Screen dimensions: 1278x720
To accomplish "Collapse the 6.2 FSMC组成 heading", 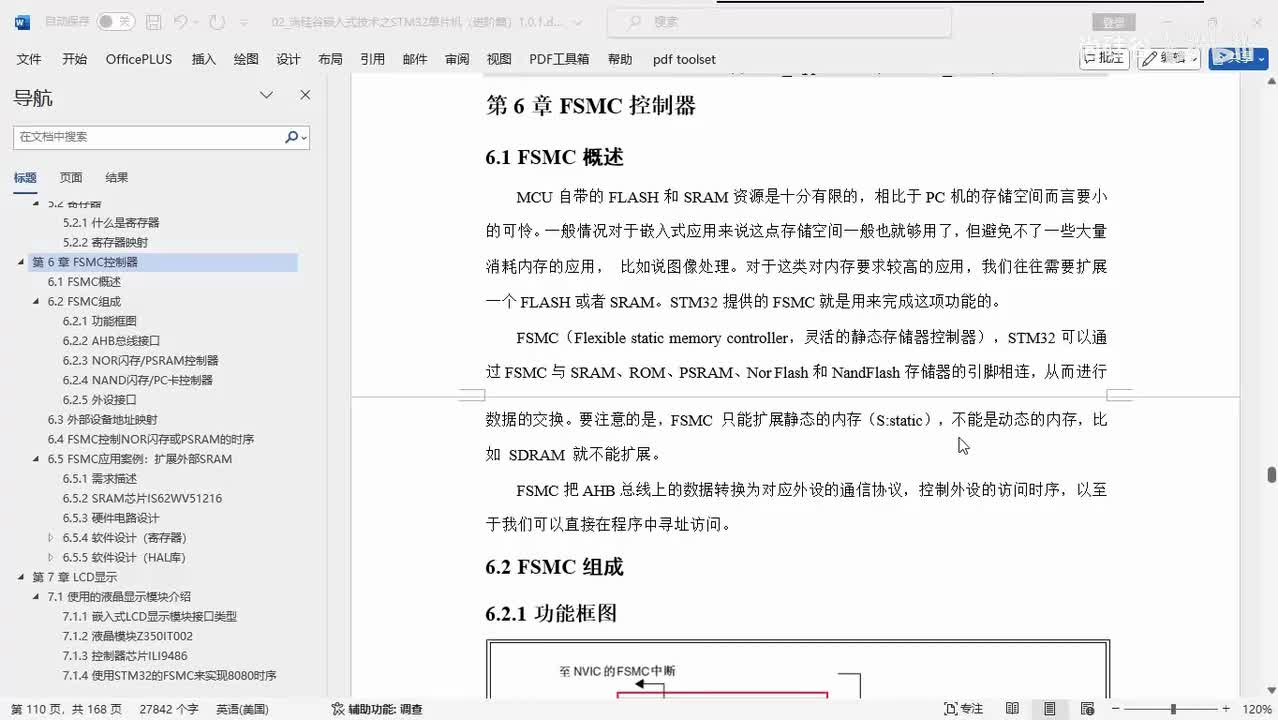I will 36,301.
